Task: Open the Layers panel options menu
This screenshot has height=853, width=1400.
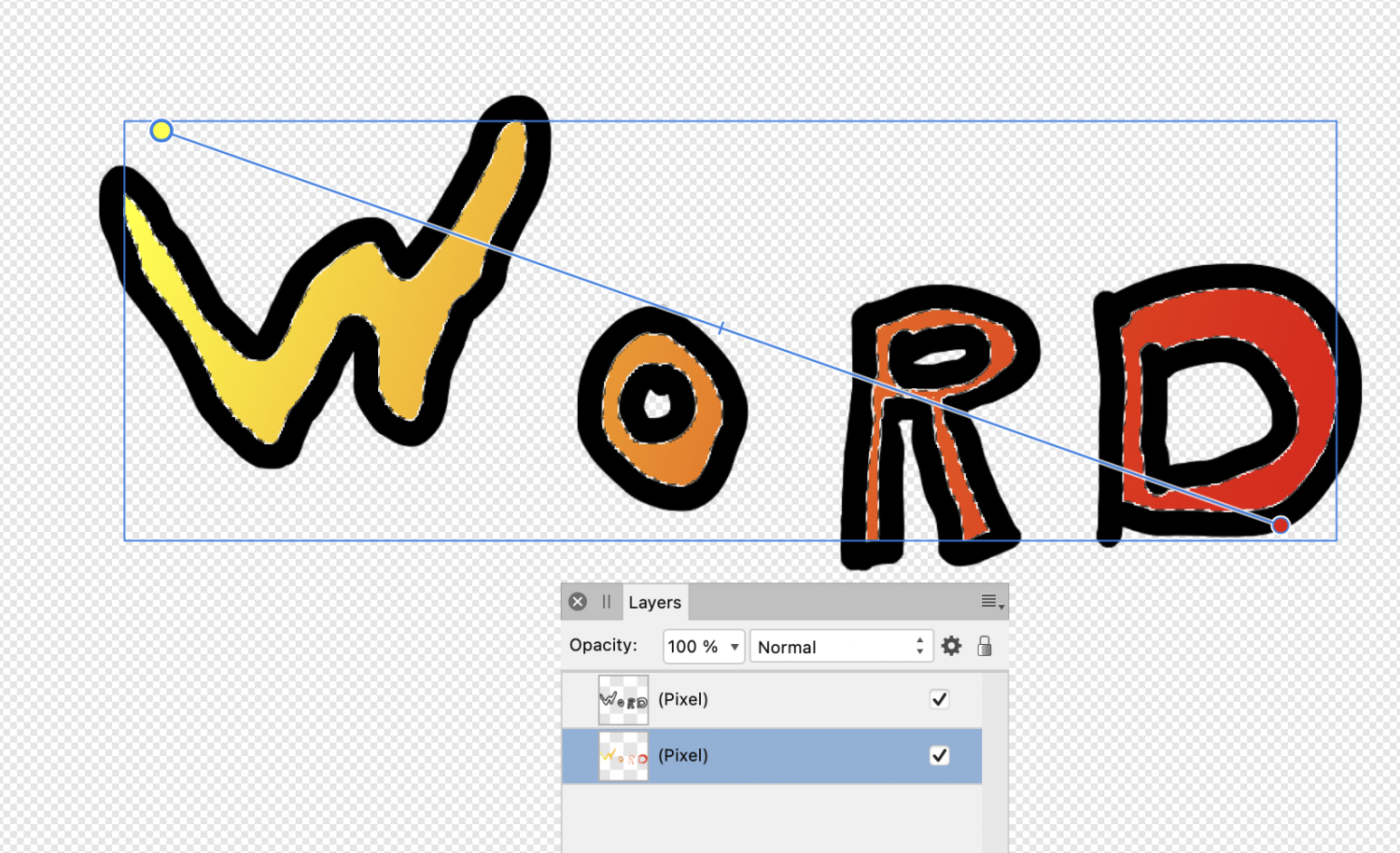Action: [x=991, y=602]
